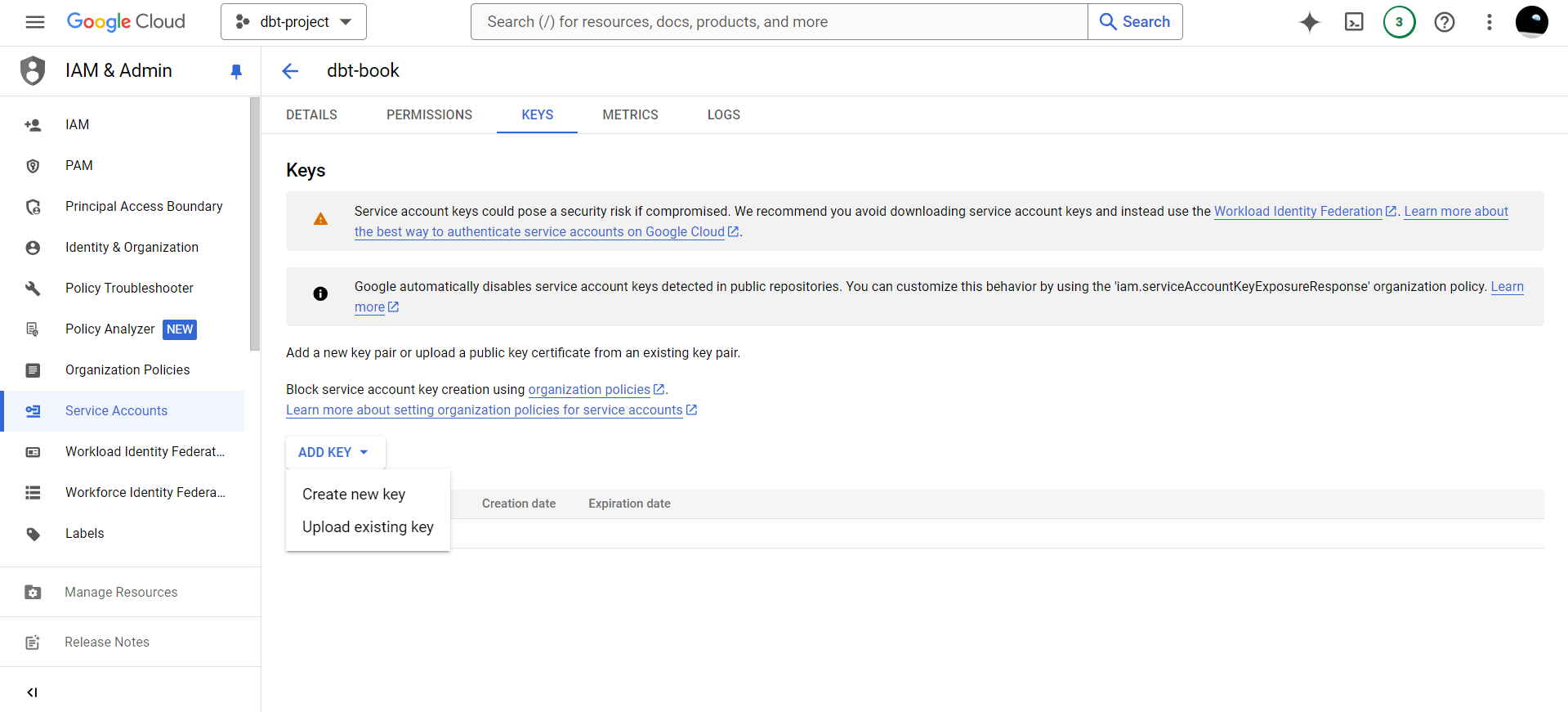1568x712 pixels.
Task: Open PAM in the sidebar
Action: click(123, 166)
